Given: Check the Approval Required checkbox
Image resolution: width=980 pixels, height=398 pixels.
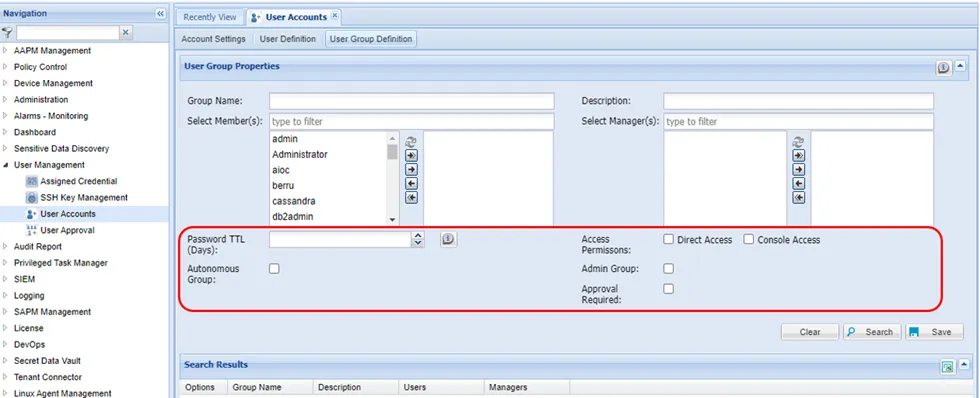Looking at the screenshot, I should pyautogui.click(x=668, y=289).
